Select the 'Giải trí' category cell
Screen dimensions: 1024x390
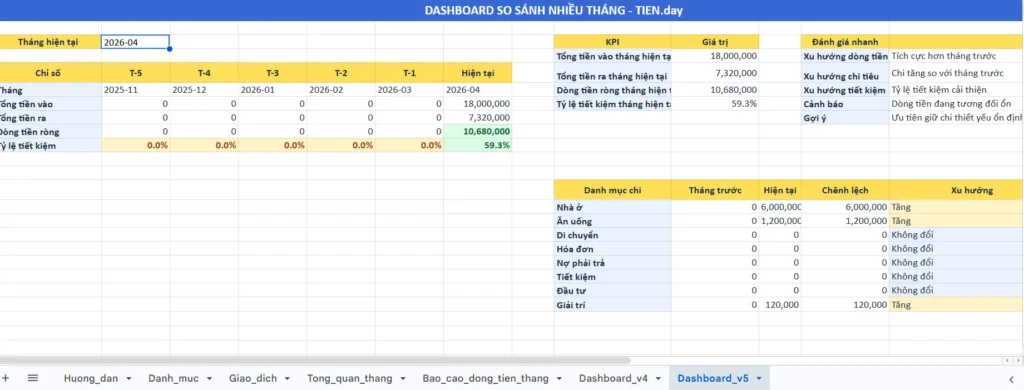(x=612, y=304)
